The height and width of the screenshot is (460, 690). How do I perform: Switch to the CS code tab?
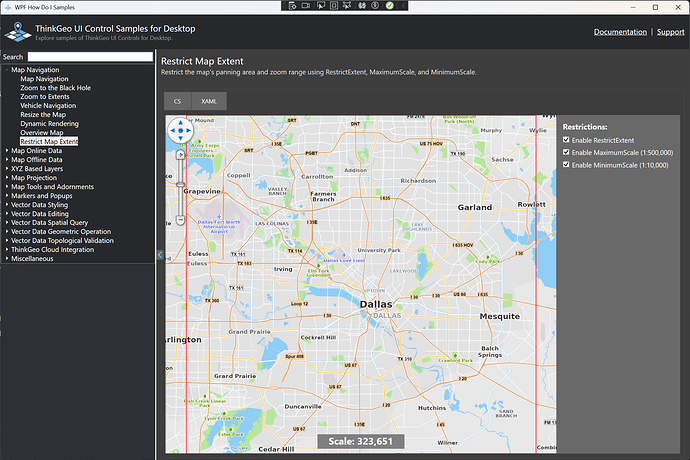[177, 101]
